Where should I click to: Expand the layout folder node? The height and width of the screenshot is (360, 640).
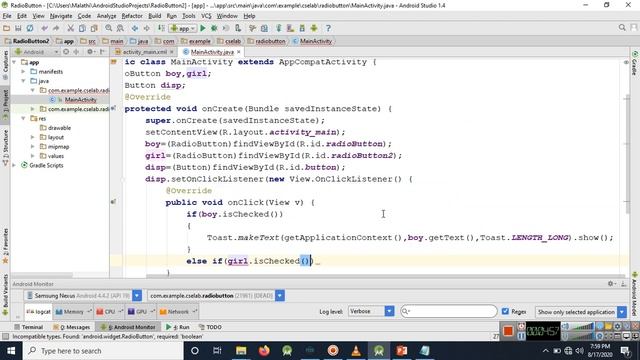coord(33,137)
